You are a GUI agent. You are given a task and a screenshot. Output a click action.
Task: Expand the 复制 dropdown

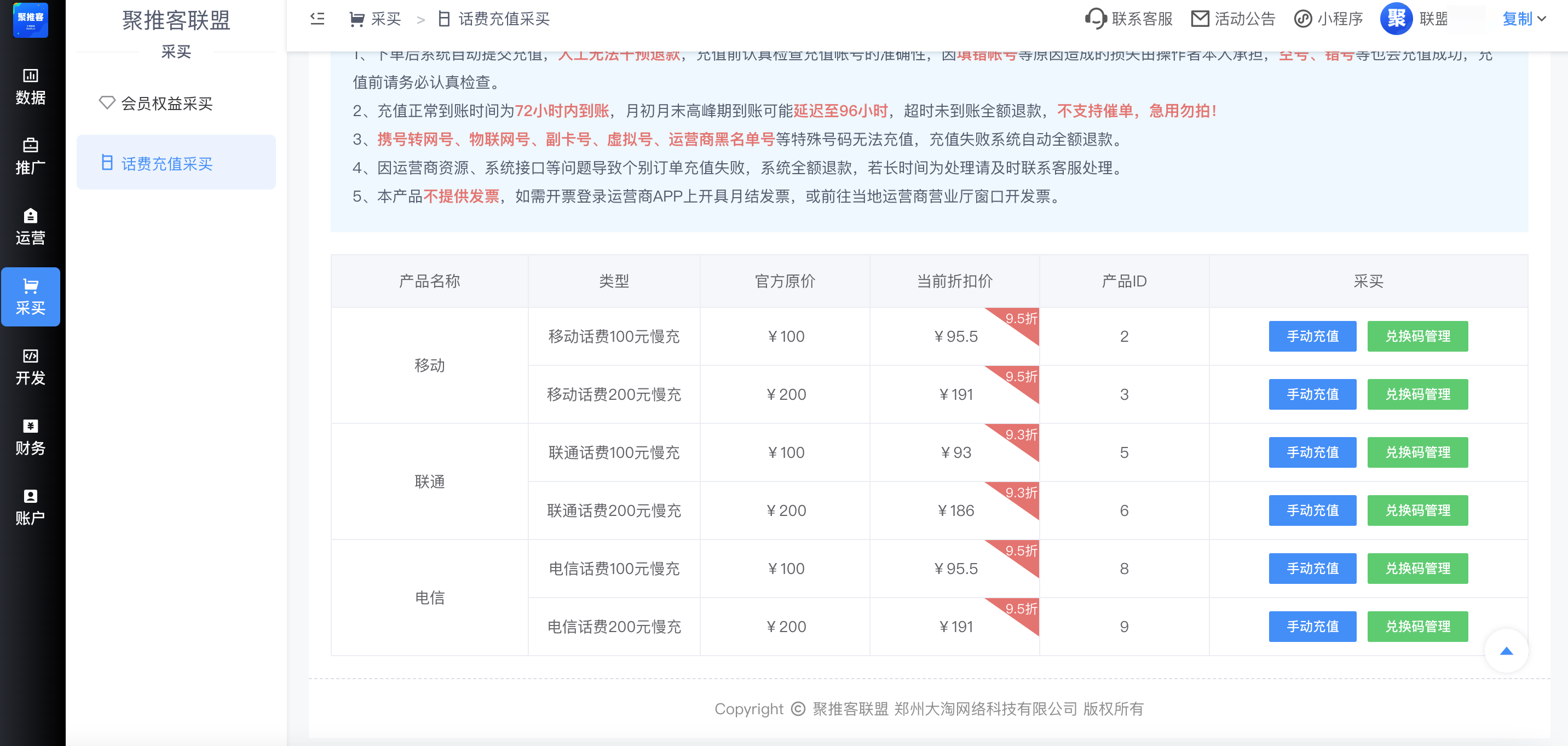point(1524,19)
